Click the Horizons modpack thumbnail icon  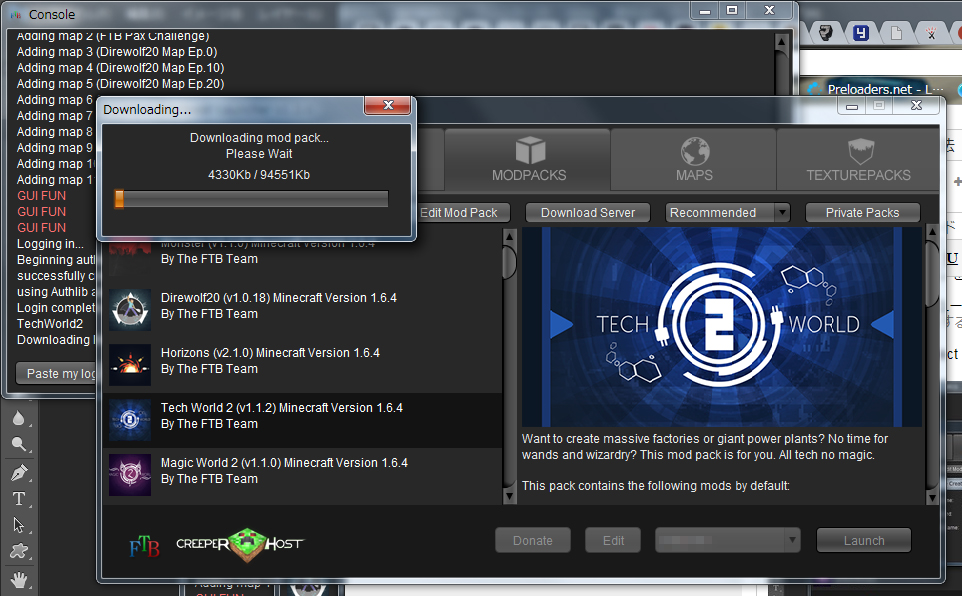[x=130, y=365]
